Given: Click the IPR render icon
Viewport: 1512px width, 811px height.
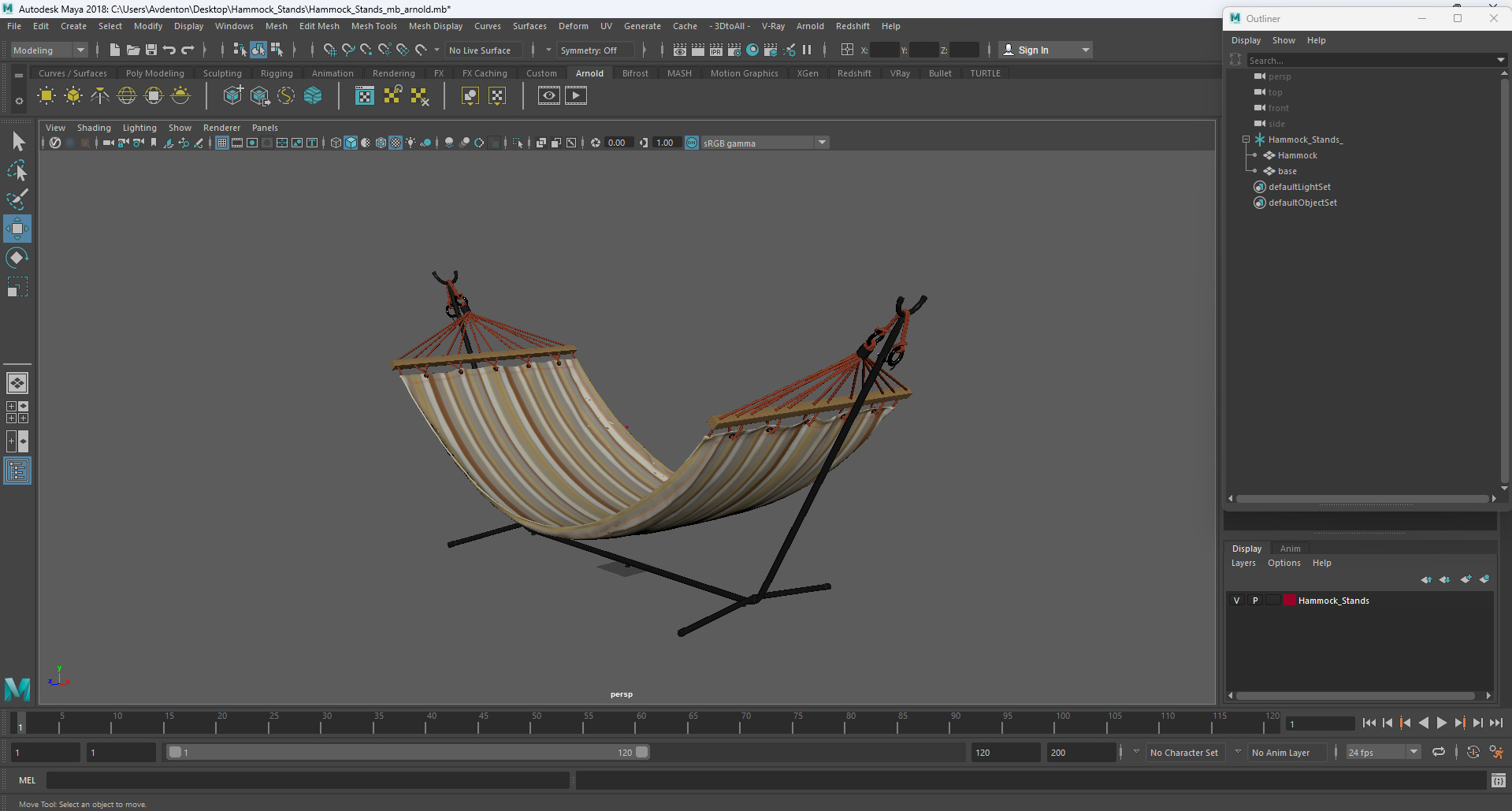Looking at the screenshot, I should (716, 50).
